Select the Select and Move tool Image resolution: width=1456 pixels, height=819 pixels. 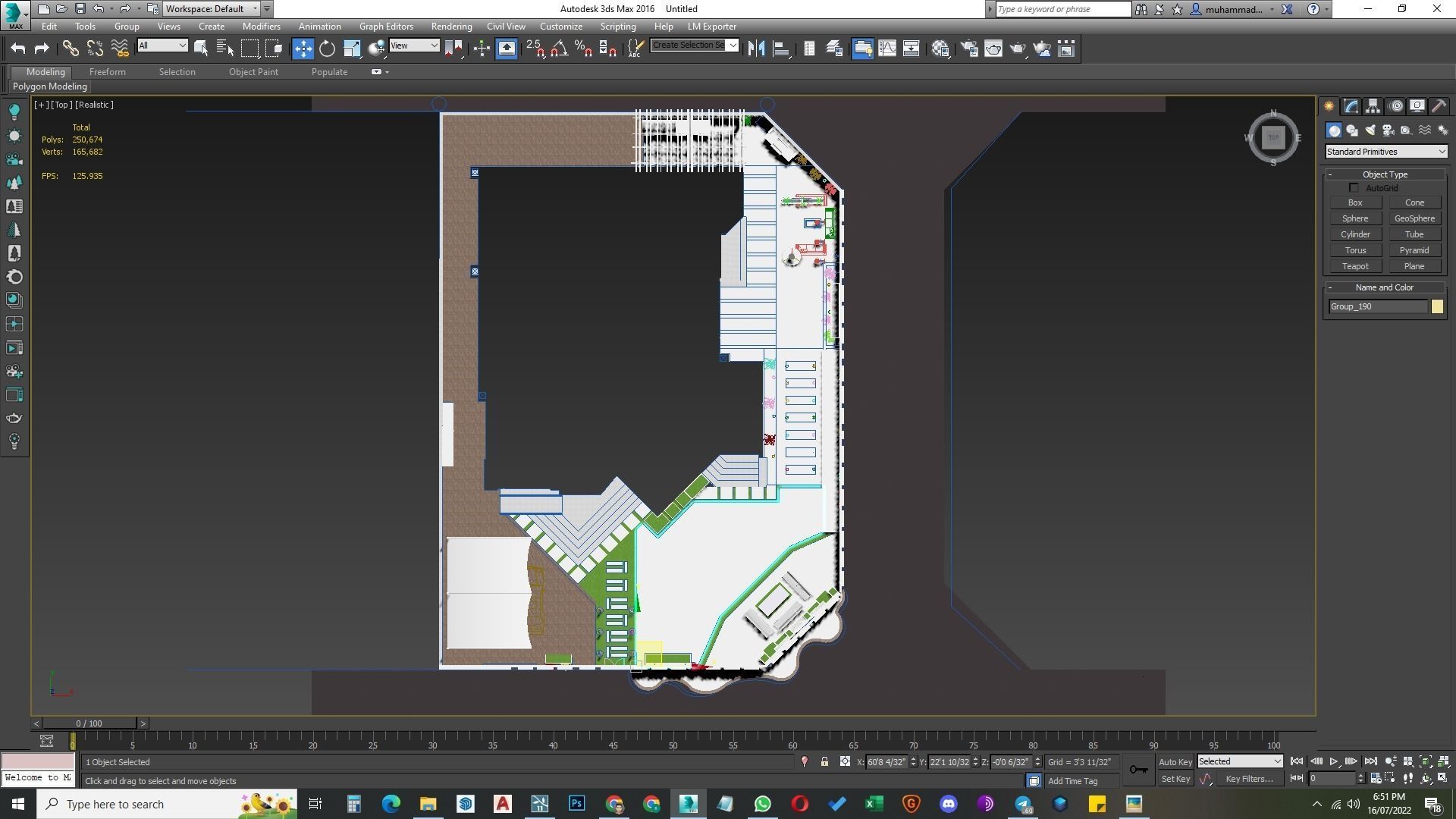(x=303, y=49)
